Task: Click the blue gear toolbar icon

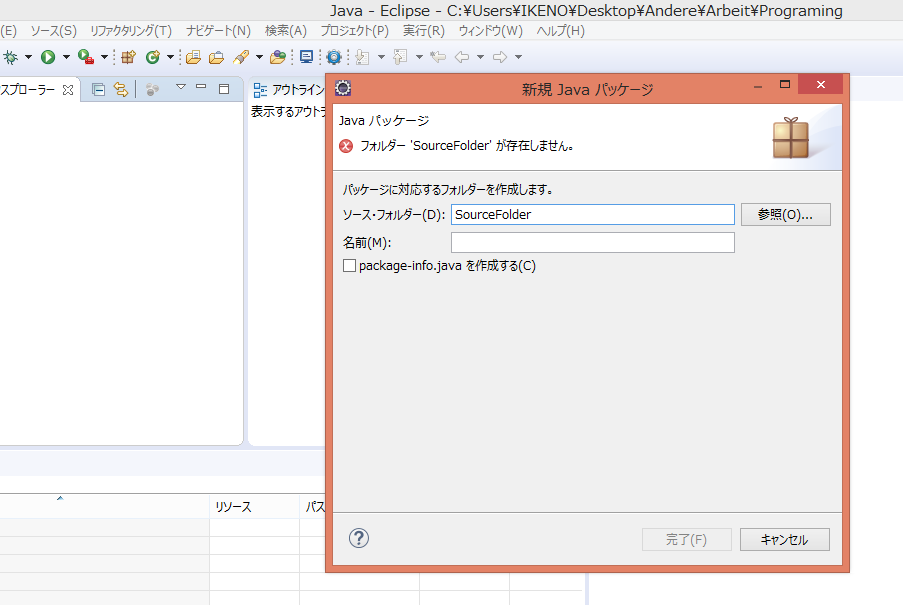Action: (334, 57)
